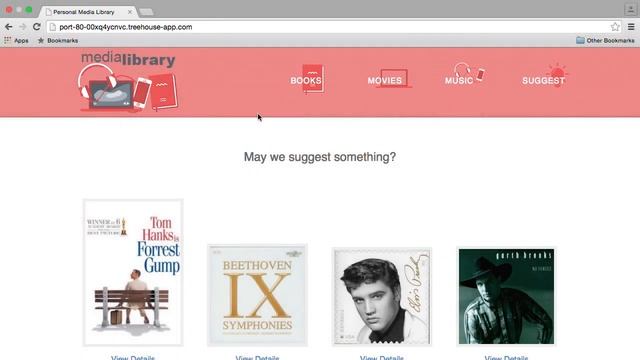Open the Chrome hamburger menu

631,27
